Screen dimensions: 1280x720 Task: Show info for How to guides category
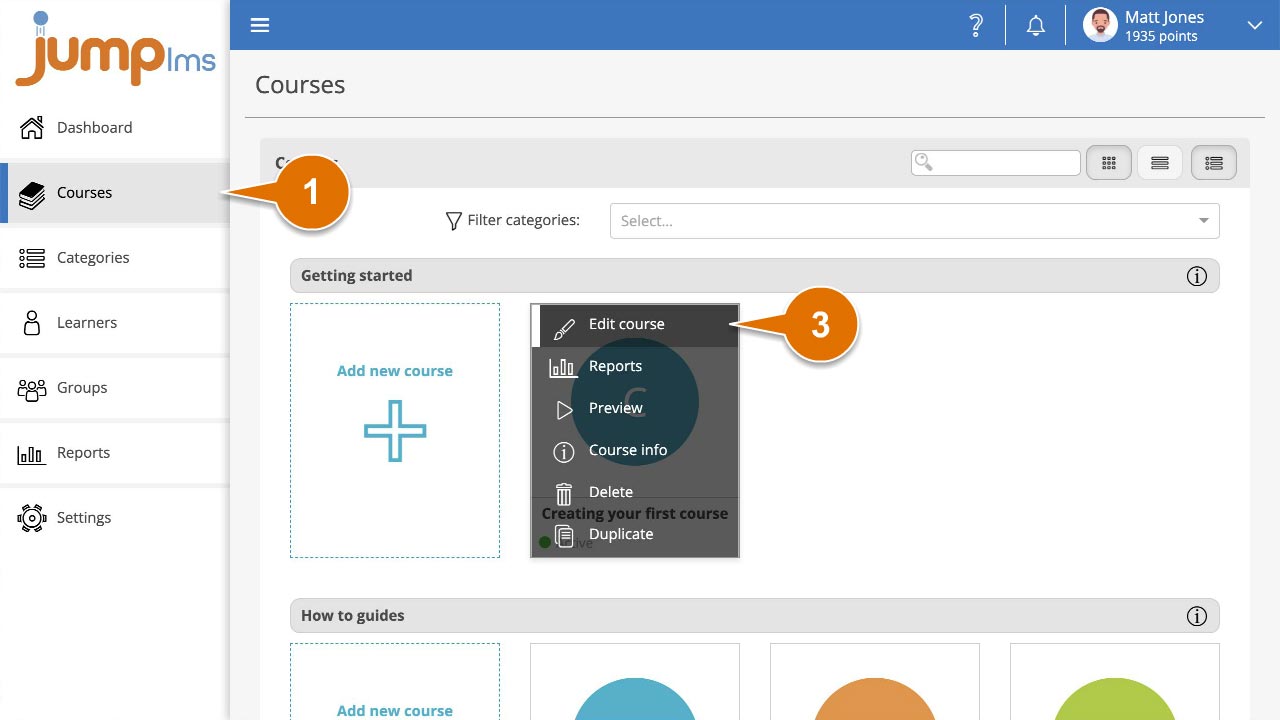click(1197, 616)
